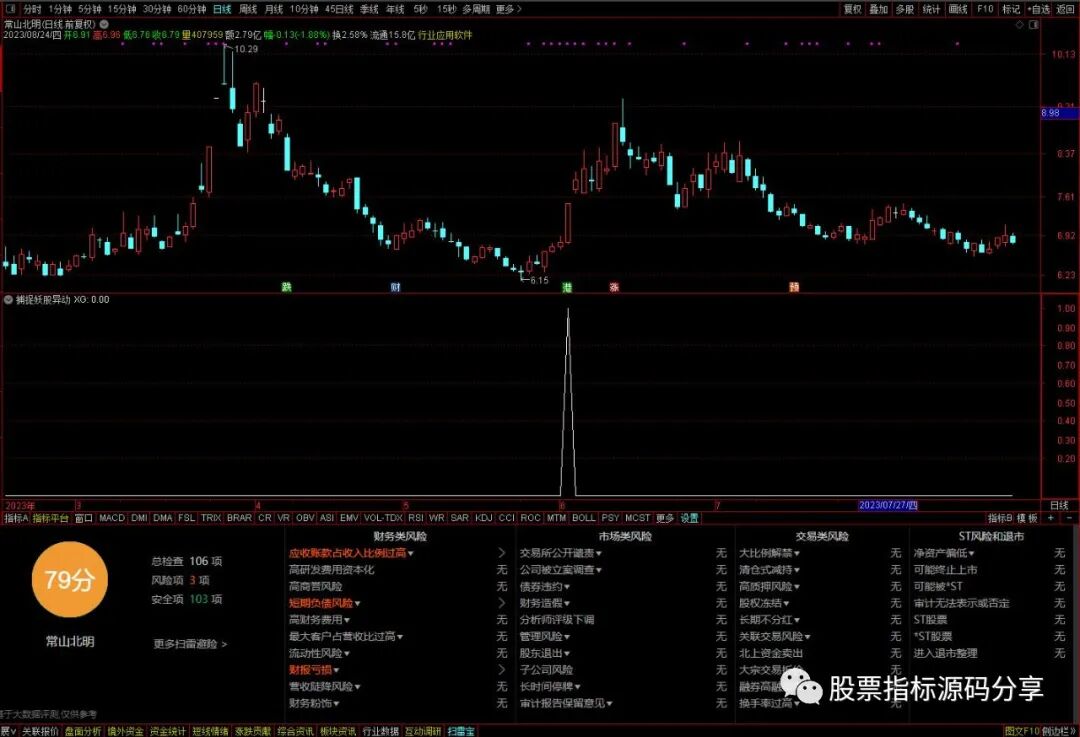Add the stock with +自选

pos(1039,9)
